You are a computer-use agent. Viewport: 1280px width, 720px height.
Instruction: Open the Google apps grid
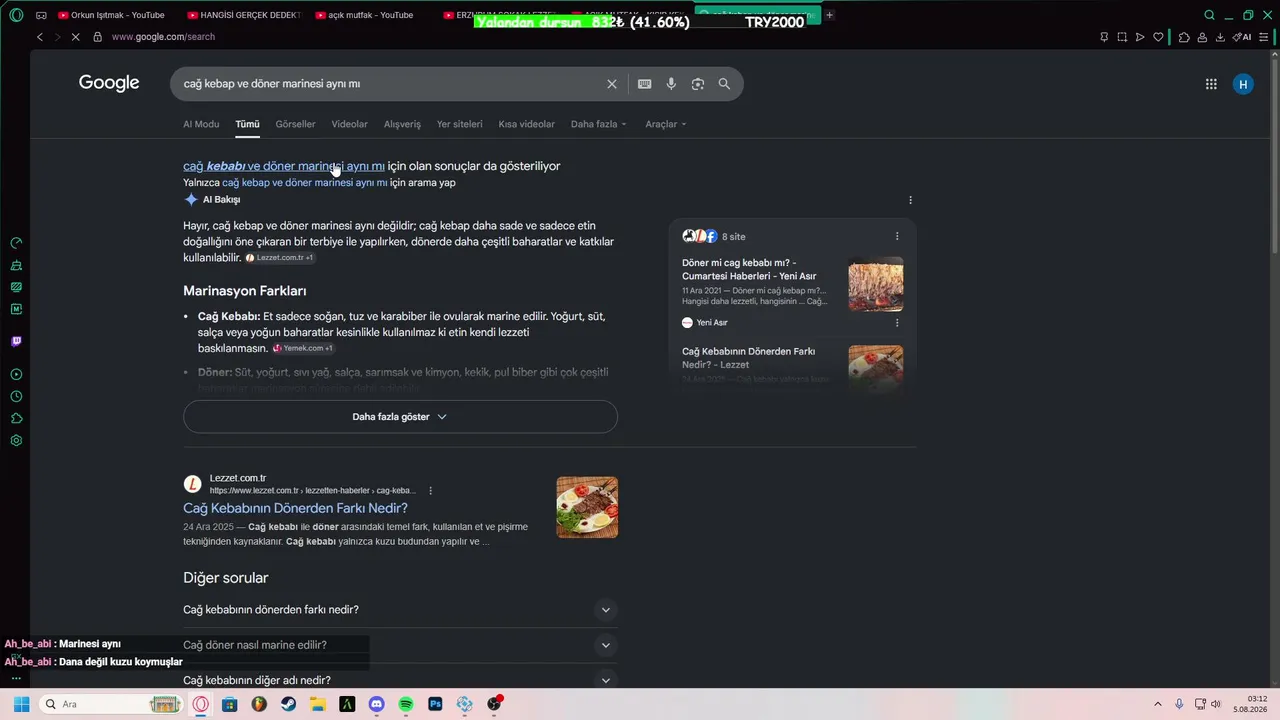pos(1211,84)
